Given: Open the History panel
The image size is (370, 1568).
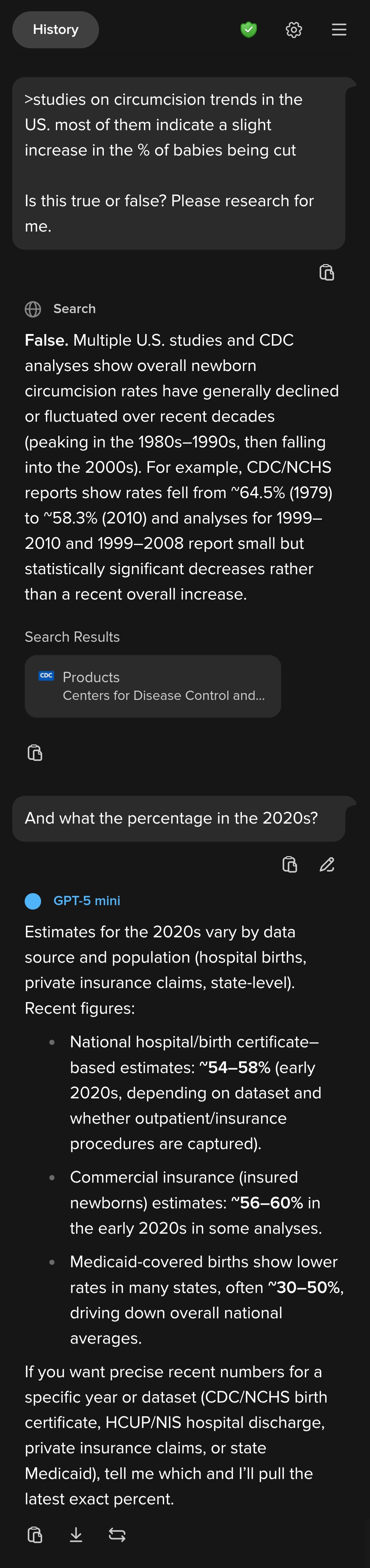Looking at the screenshot, I should point(56,30).
